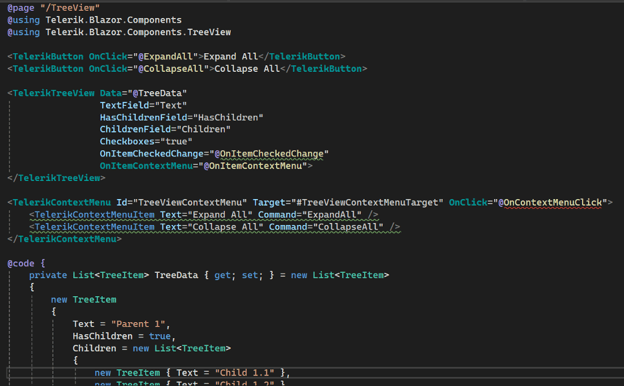Select the "/TreeView" route string
Screen dimensions: 624x386
[x=70, y=8]
